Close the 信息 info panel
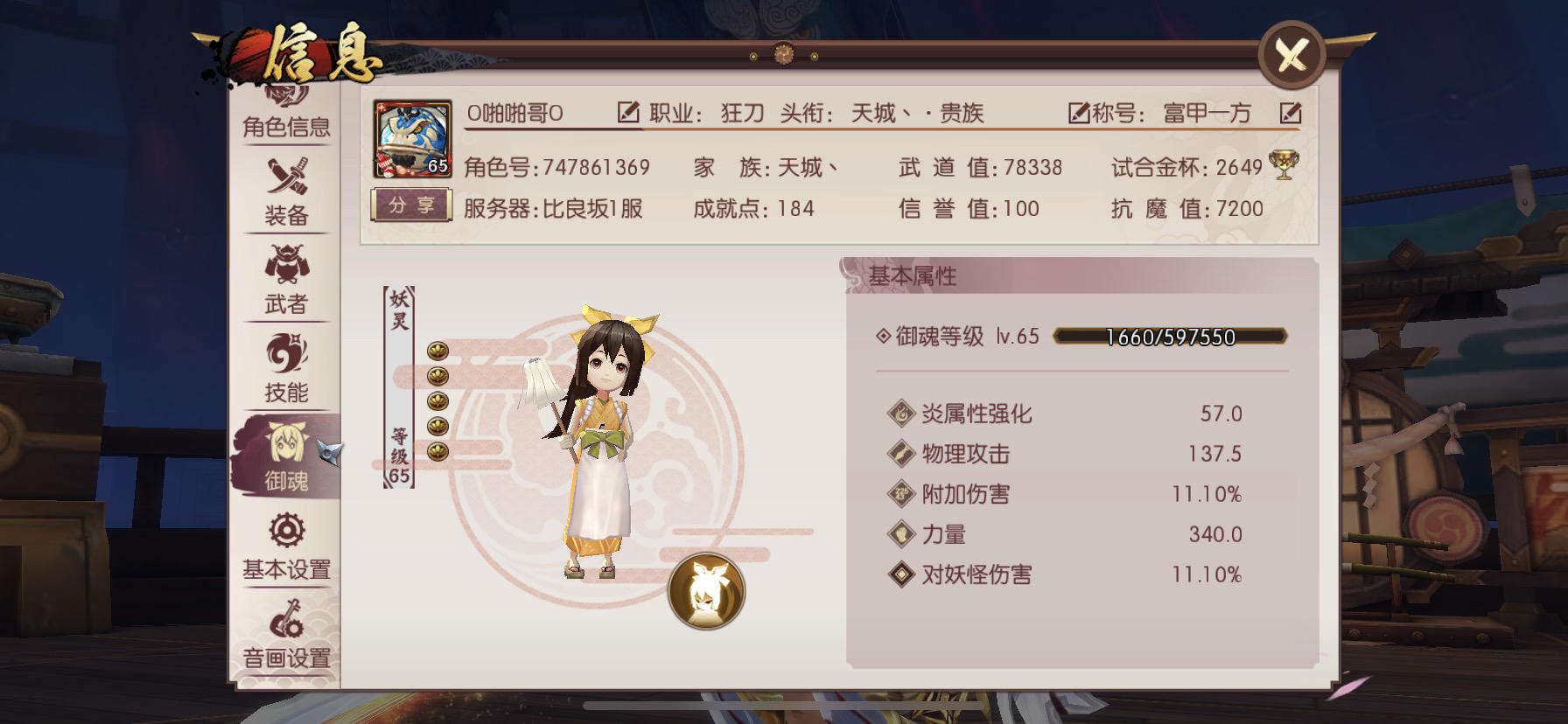Image resolution: width=1568 pixels, height=724 pixels. click(x=1291, y=55)
